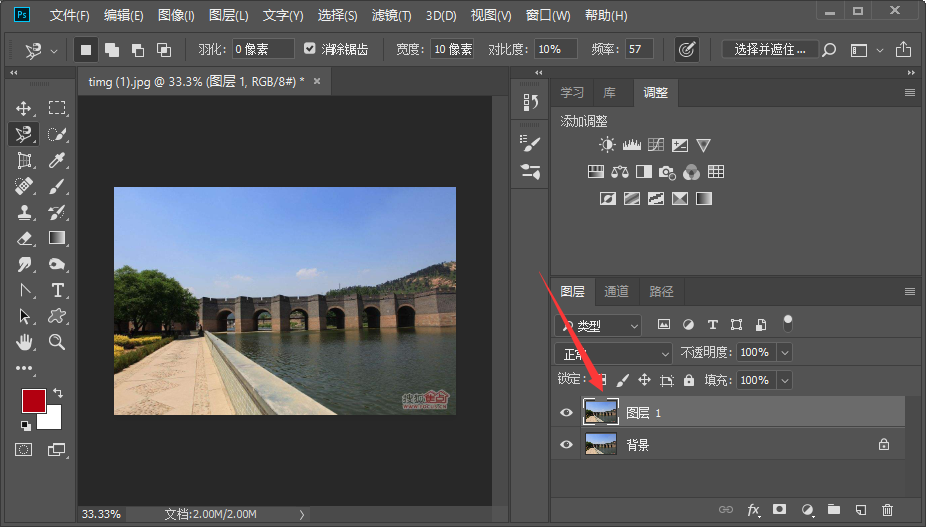Select the Zoom tool
926x527 pixels.
[57, 342]
